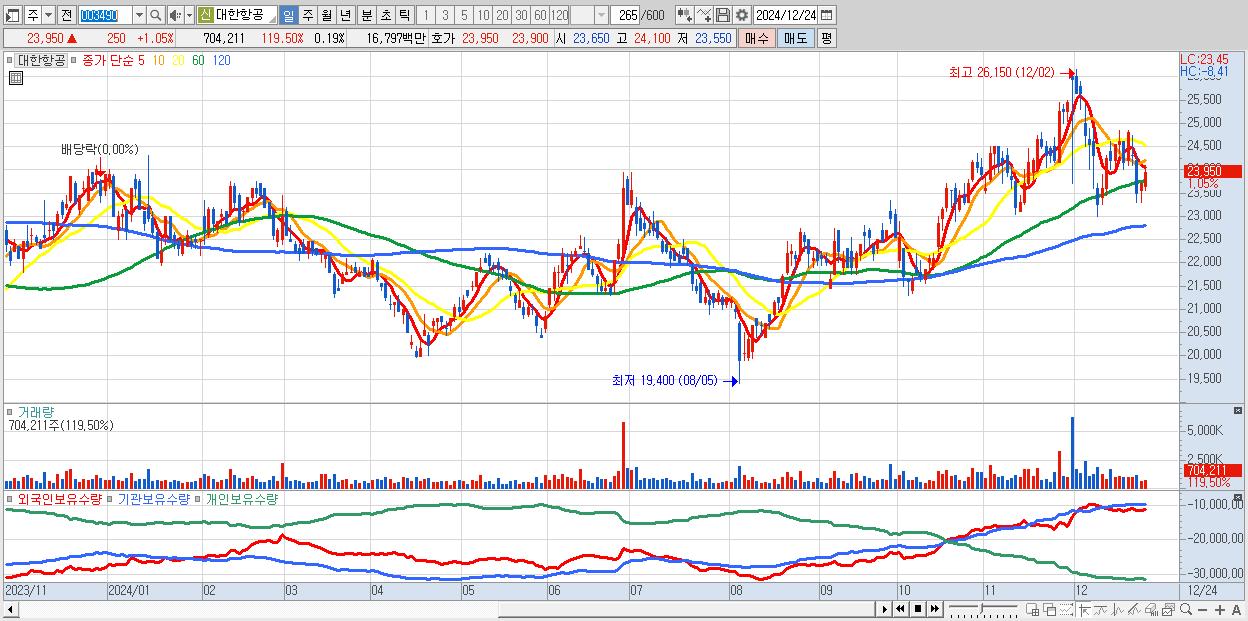Choose interval 20 button
This screenshot has height=621, width=1248.
502,16
